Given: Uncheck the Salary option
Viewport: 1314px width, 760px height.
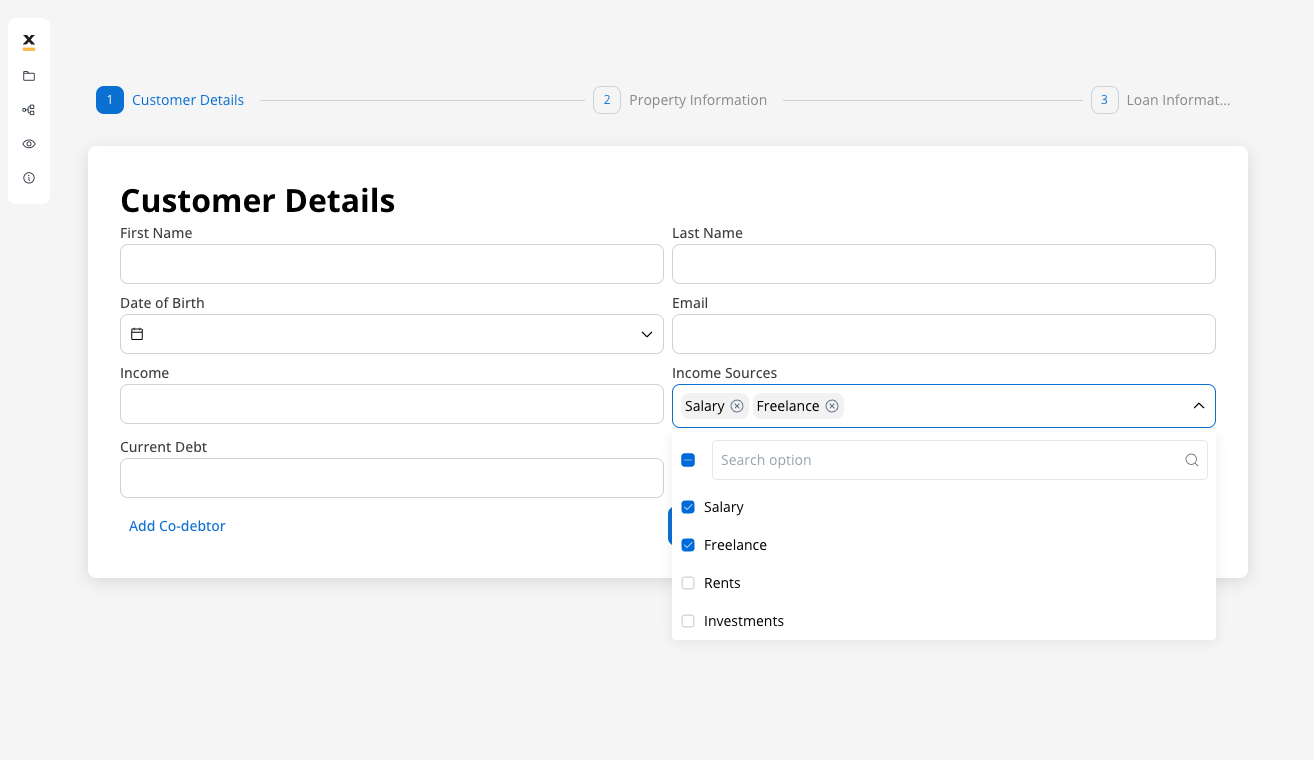Looking at the screenshot, I should (x=688, y=507).
